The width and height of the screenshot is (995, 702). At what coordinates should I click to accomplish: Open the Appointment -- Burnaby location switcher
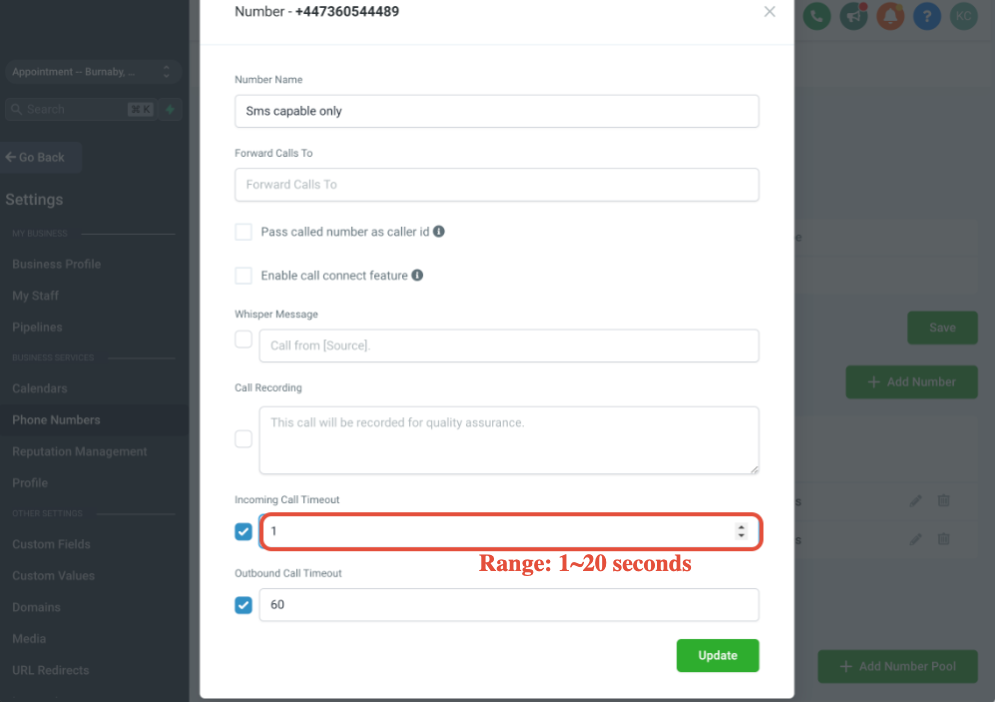click(93, 72)
